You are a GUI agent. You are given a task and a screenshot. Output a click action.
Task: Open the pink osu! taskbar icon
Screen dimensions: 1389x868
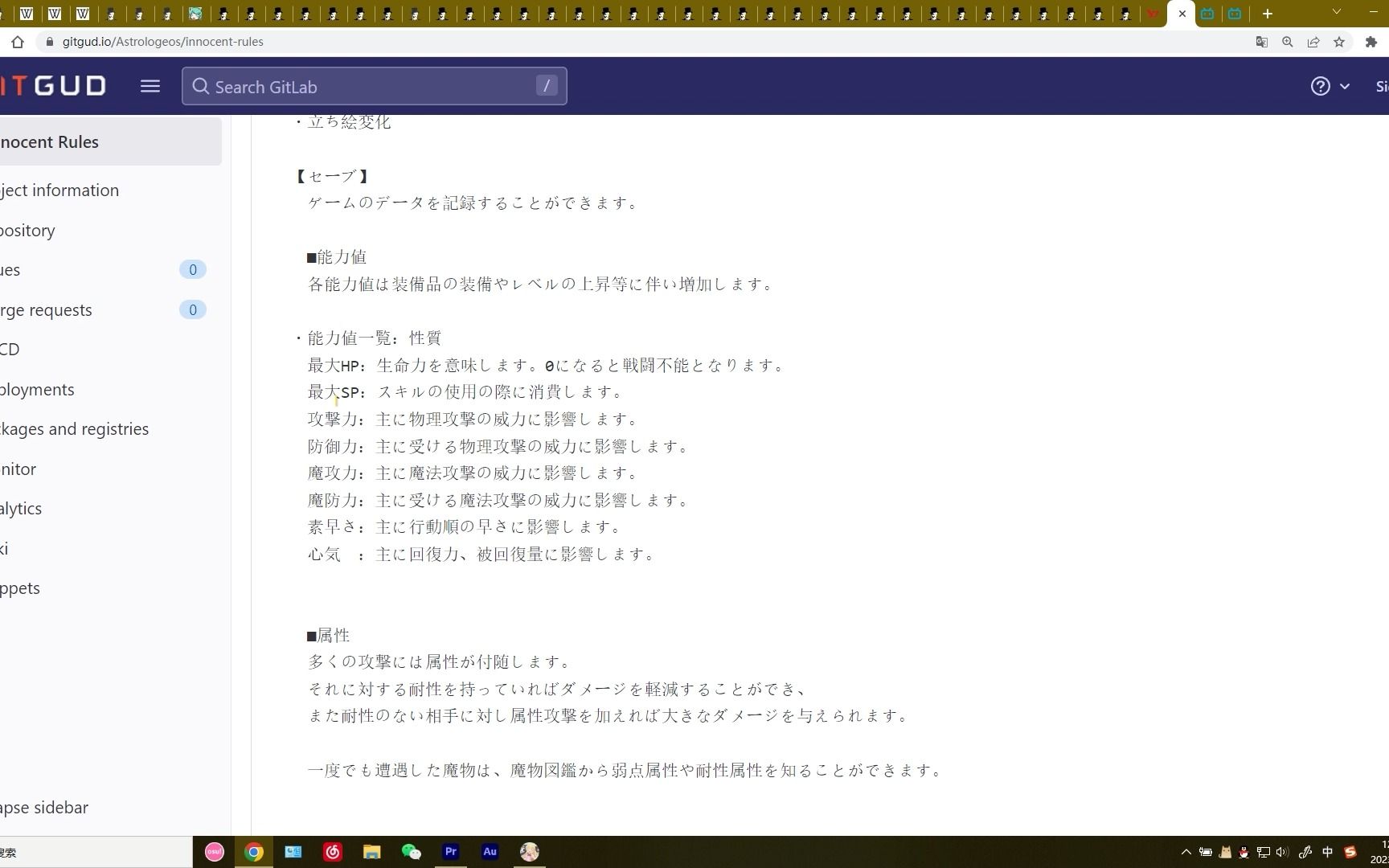(215, 852)
